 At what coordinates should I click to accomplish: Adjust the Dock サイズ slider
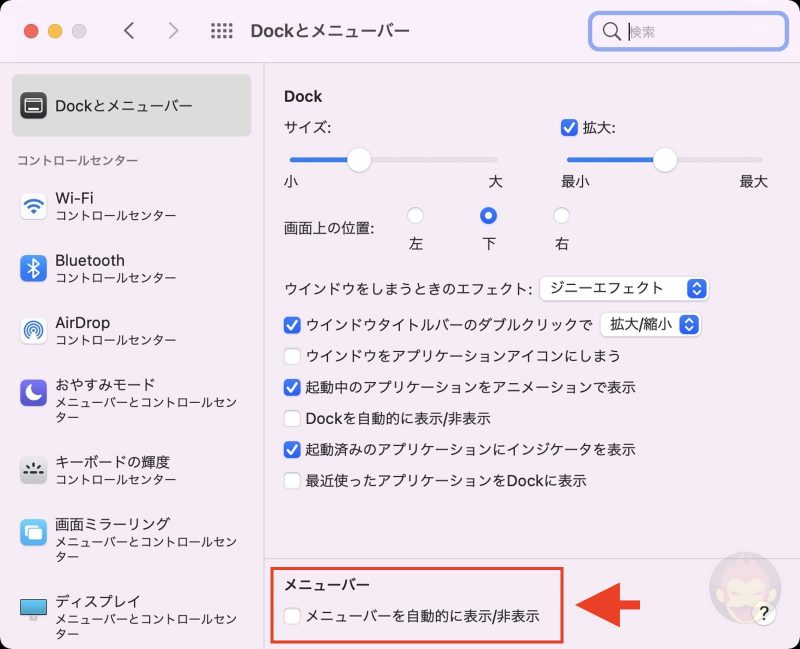360,159
